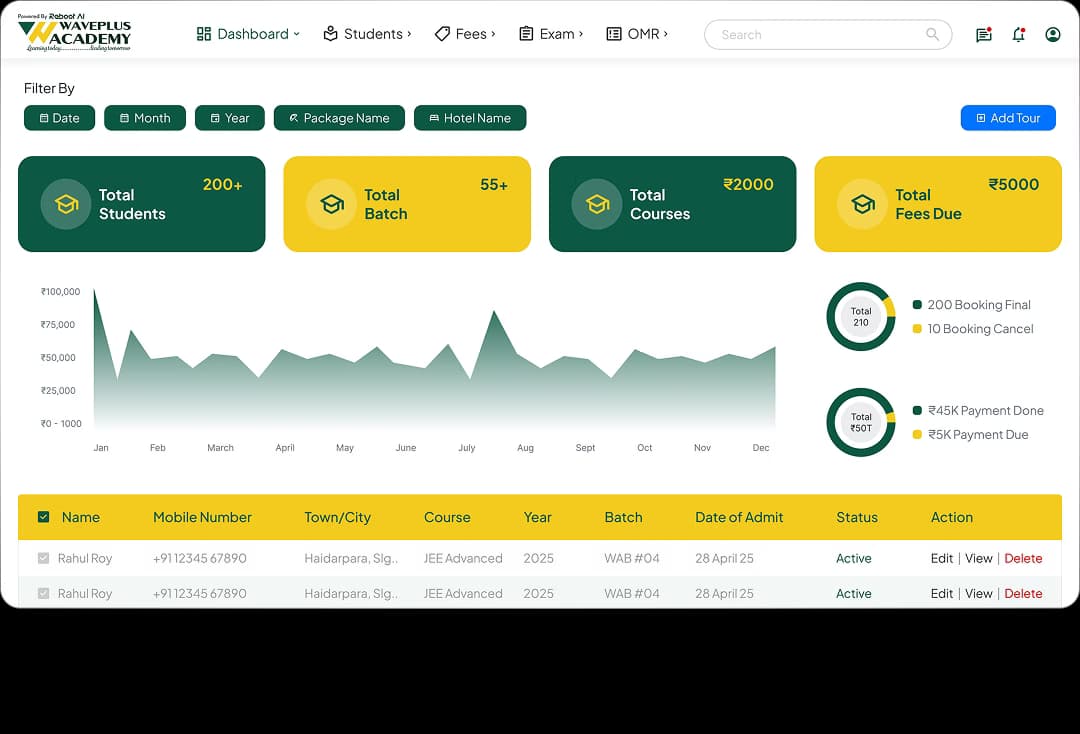The width and height of the screenshot is (1080, 734).
Task: Check the checkbox on the second table row
Action: pyautogui.click(x=43, y=593)
